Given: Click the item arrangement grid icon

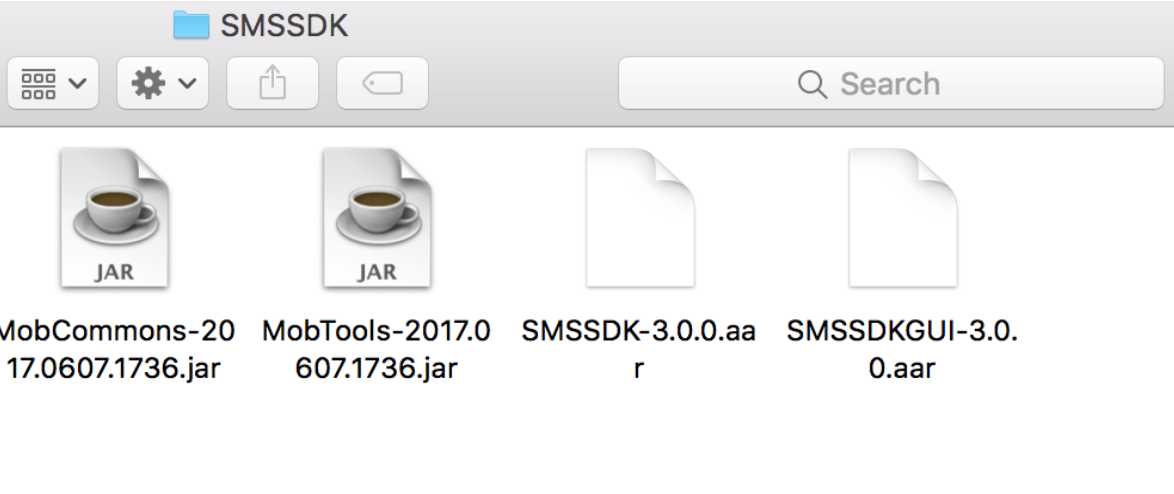Looking at the screenshot, I should [38, 83].
